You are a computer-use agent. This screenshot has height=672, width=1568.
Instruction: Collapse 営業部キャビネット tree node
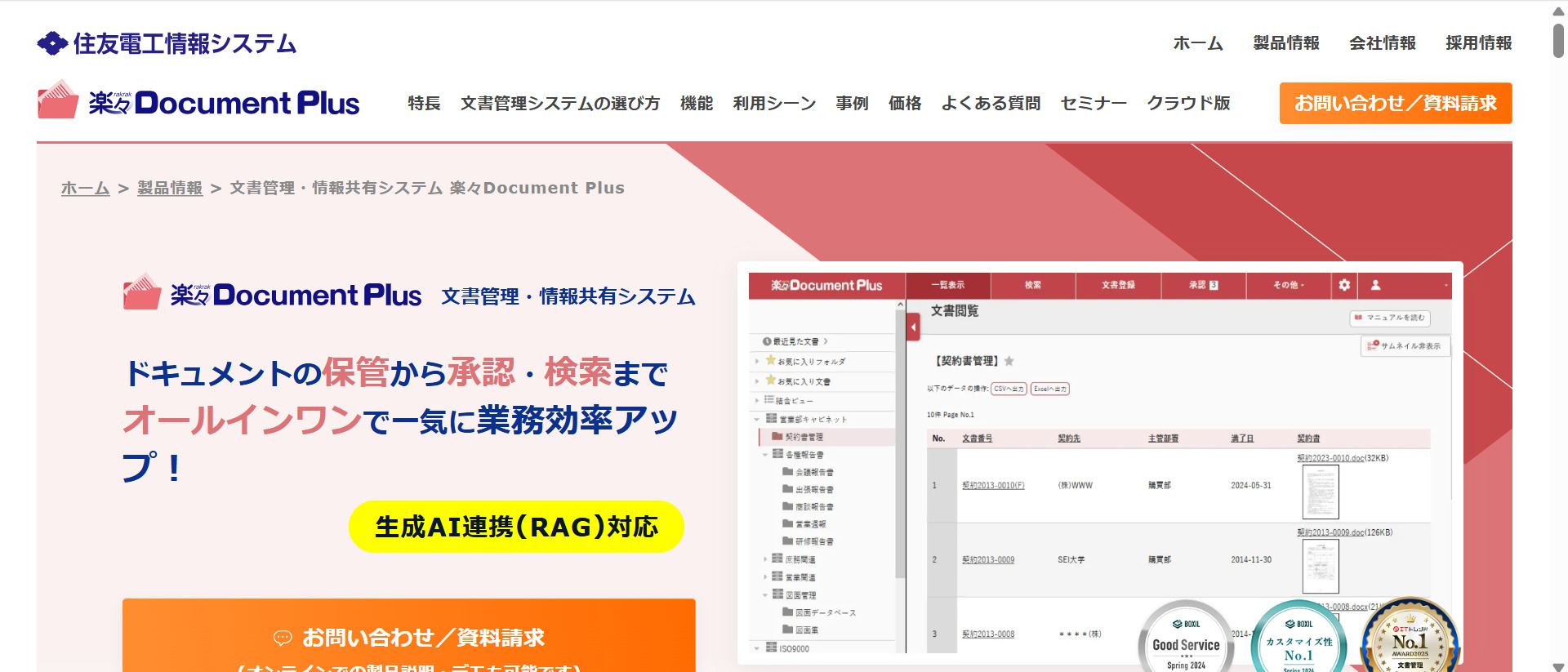[757, 419]
